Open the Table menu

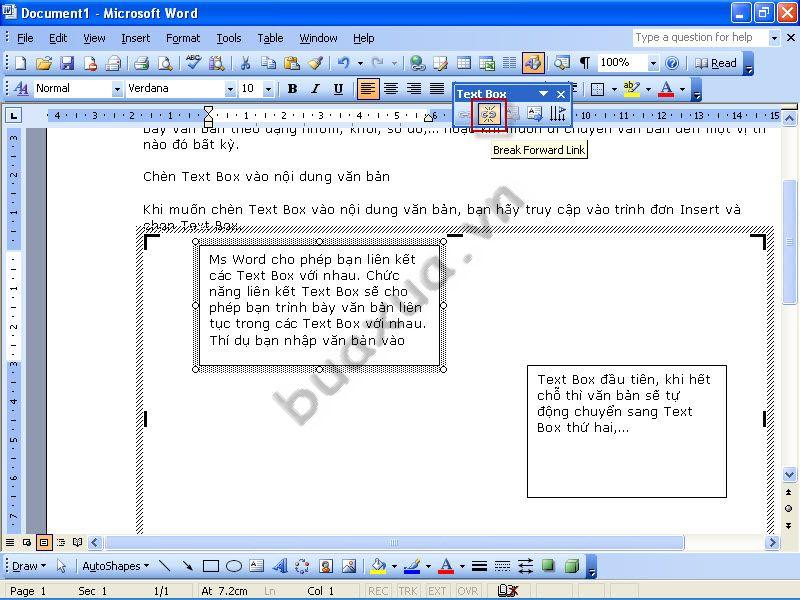(270, 38)
